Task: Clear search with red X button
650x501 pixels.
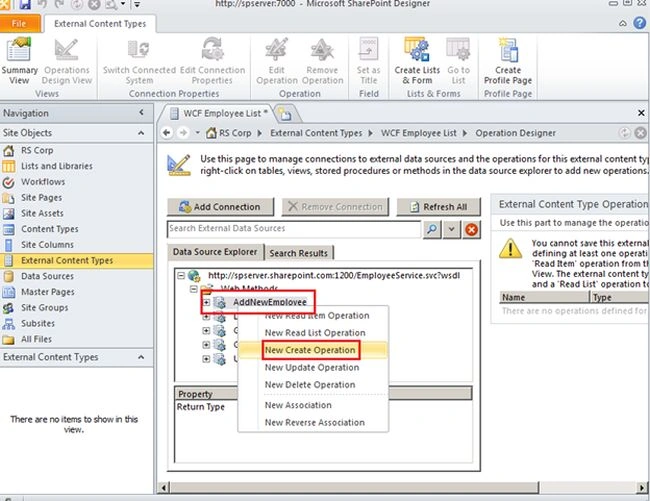Action: pos(471,229)
